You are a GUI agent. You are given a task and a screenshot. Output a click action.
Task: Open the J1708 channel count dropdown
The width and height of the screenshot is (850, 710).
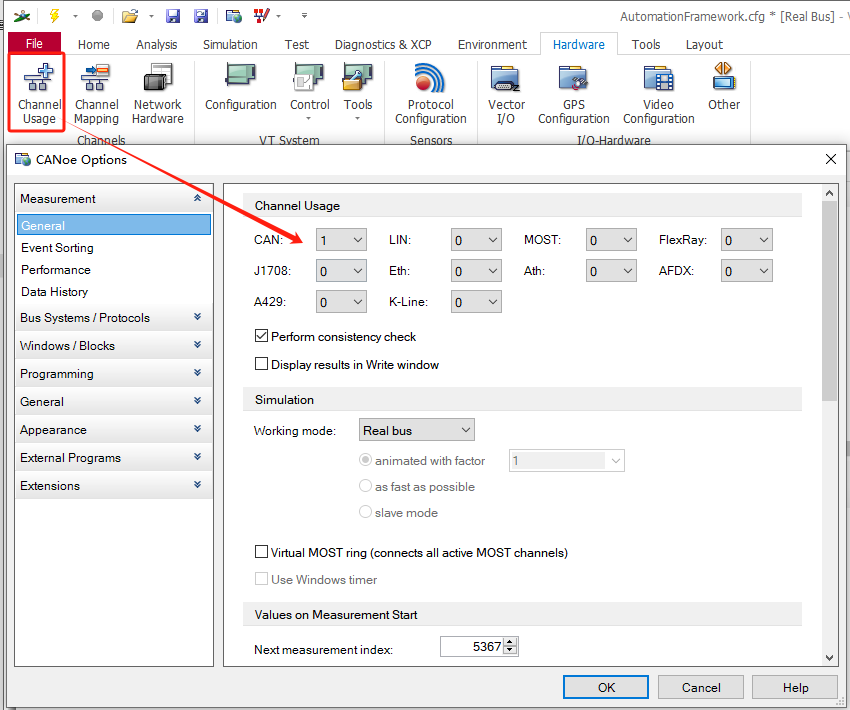pos(342,271)
